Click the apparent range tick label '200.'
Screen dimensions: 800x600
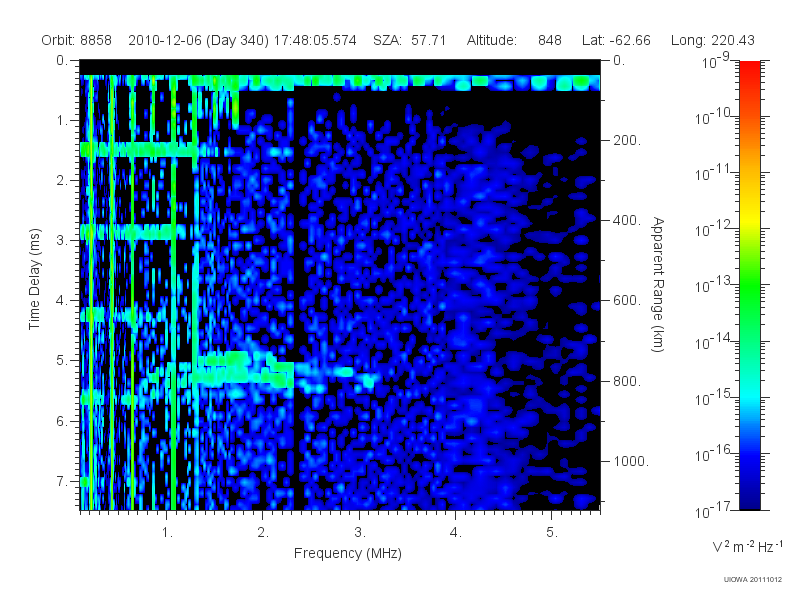pyautogui.click(x=627, y=140)
